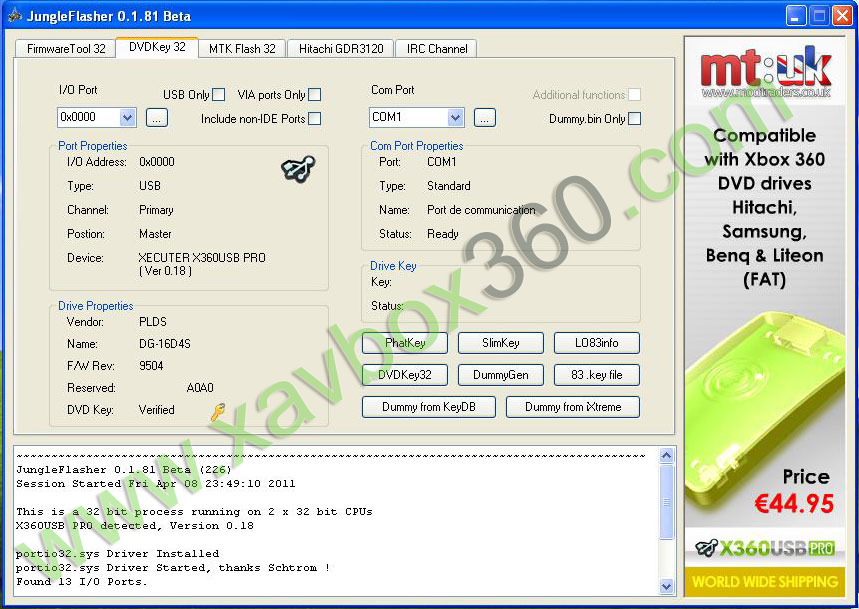
Task: Toggle Include non-IDE Ports checkbox
Action: click(314, 118)
